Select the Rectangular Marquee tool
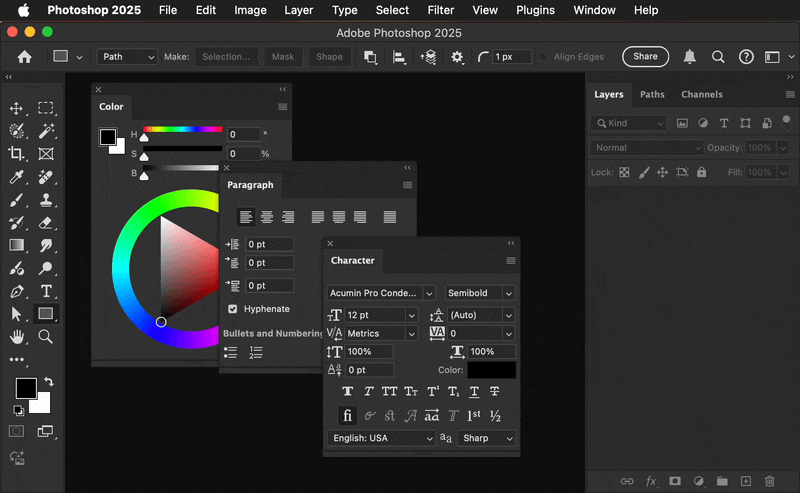Viewport: 800px width, 493px height. click(45, 108)
